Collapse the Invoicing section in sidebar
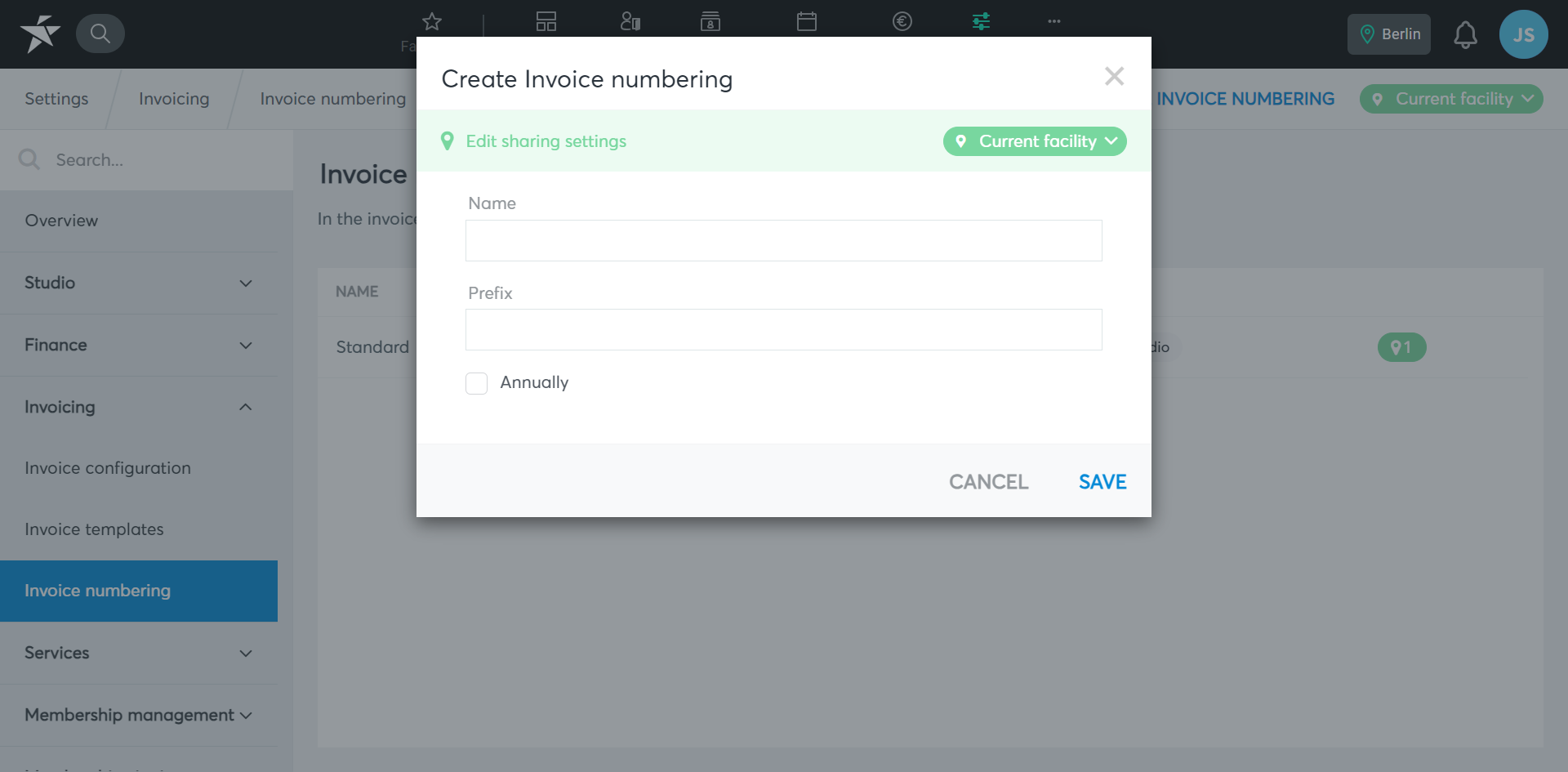Viewport: 1568px width, 772px height. point(139,407)
